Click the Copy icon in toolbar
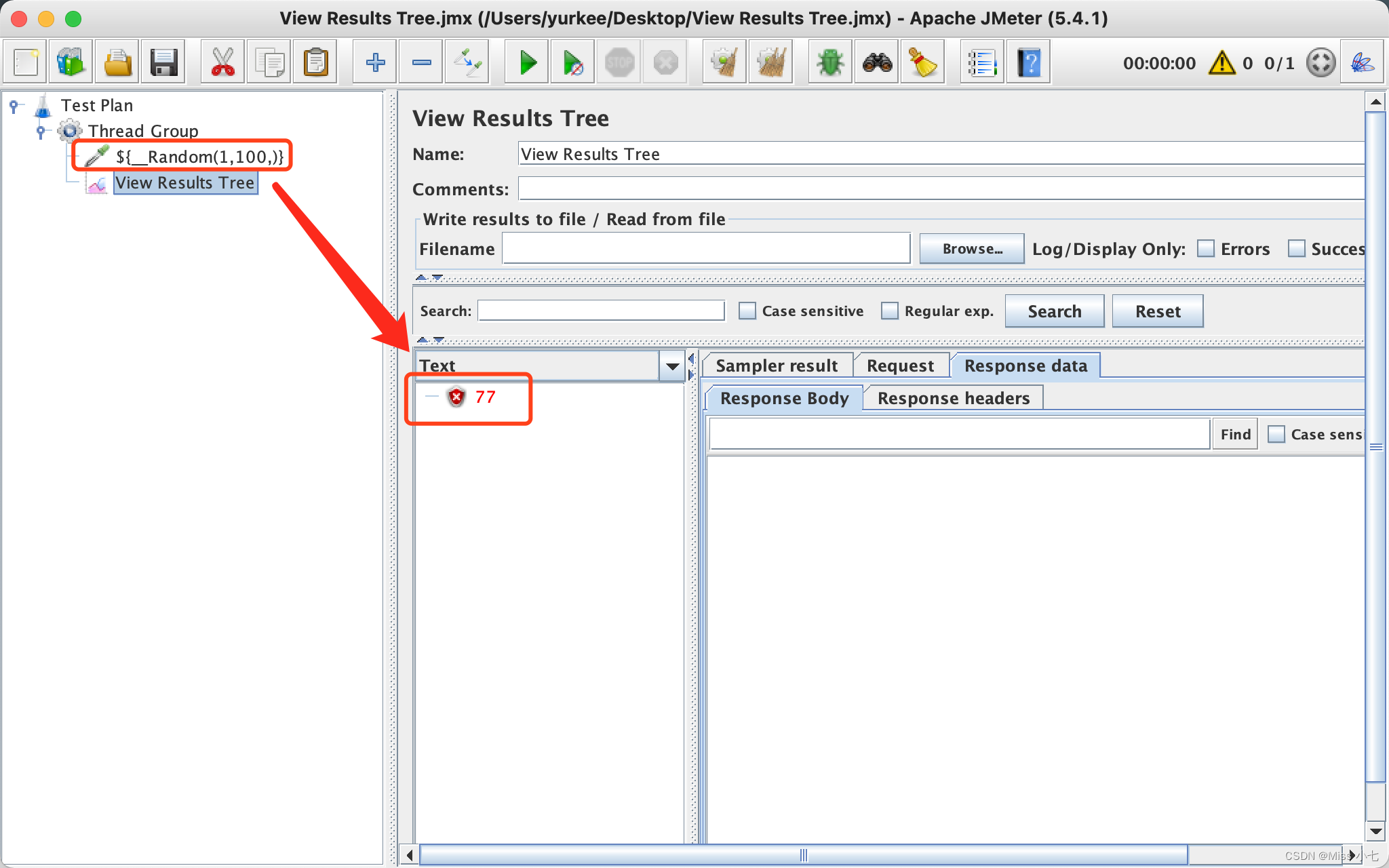The width and height of the screenshot is (1389, 868). [269, 62]
